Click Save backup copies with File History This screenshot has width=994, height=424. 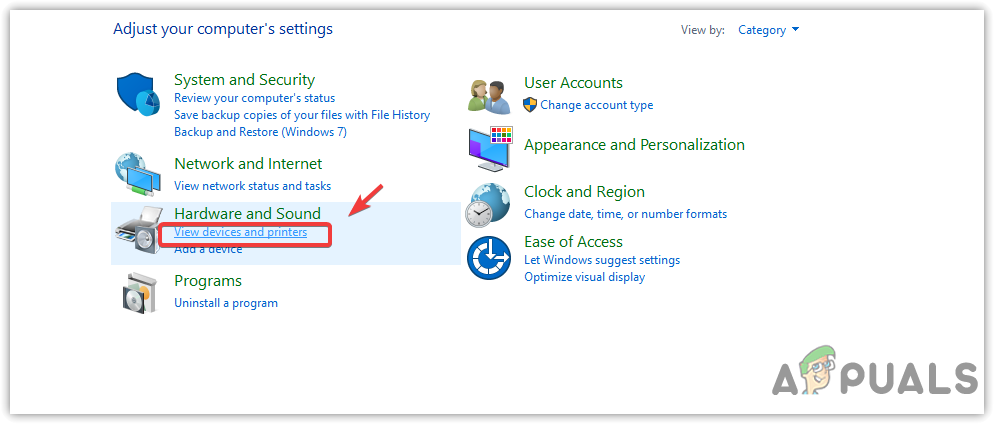pyautogui.click(x=302, y=115)
